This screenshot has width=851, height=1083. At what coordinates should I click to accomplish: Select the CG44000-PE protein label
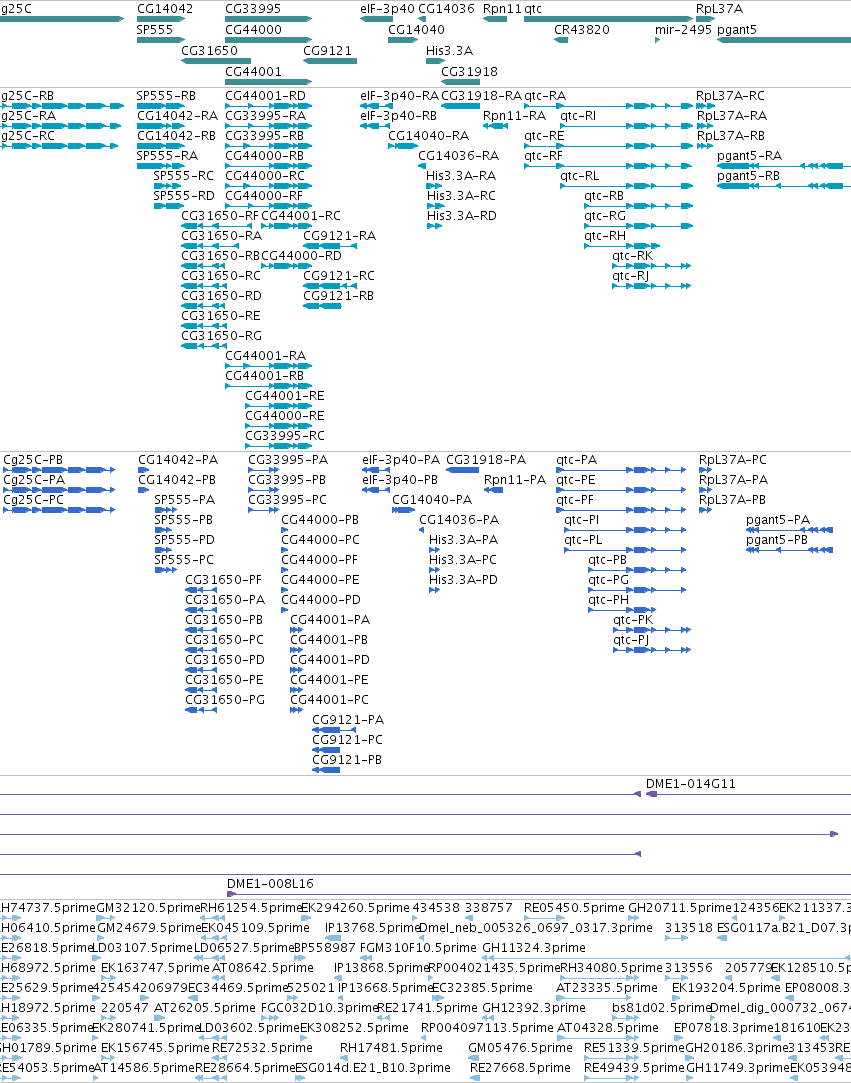point(321,580)
